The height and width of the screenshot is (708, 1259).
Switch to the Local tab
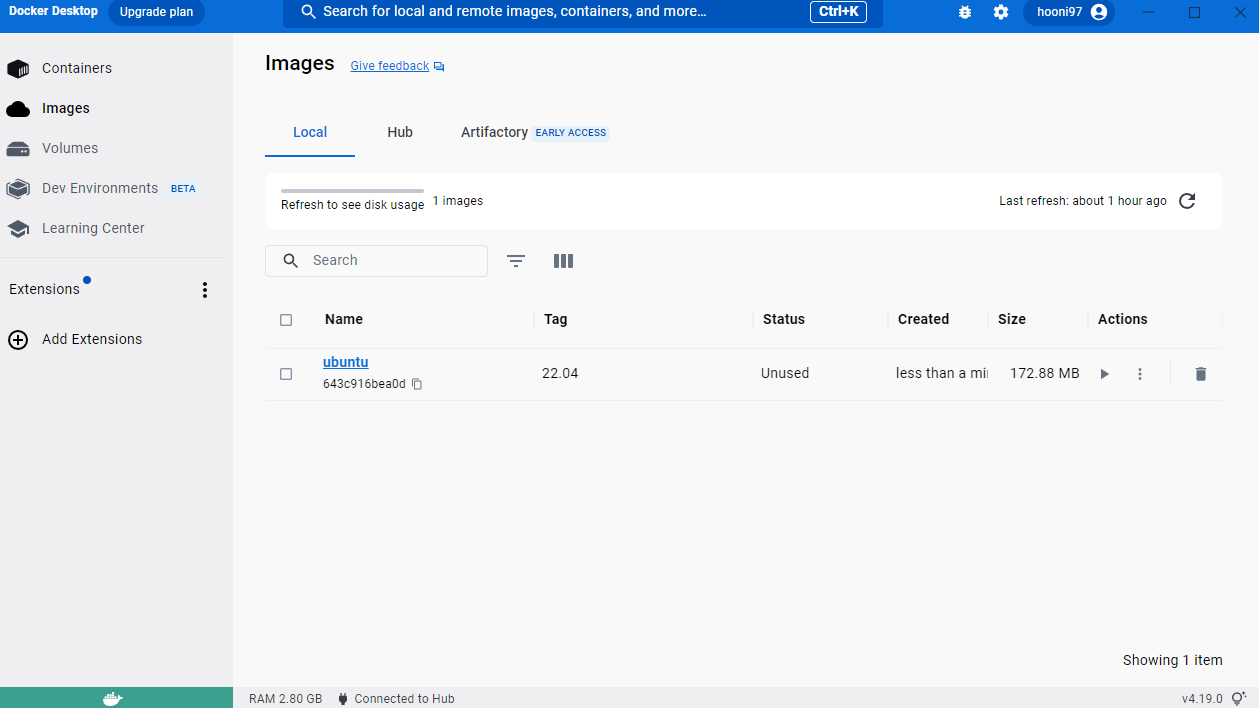(x=310, y=132)
